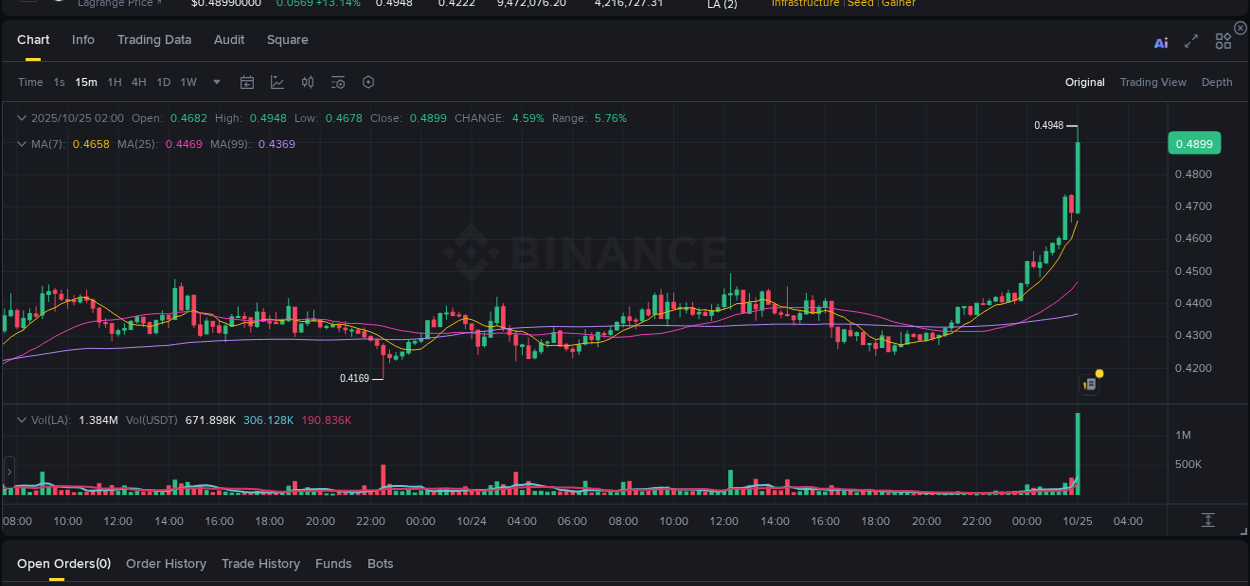Select the 1s timeframe
This screenshot has height=586, width=1250.
coord(59,82)
